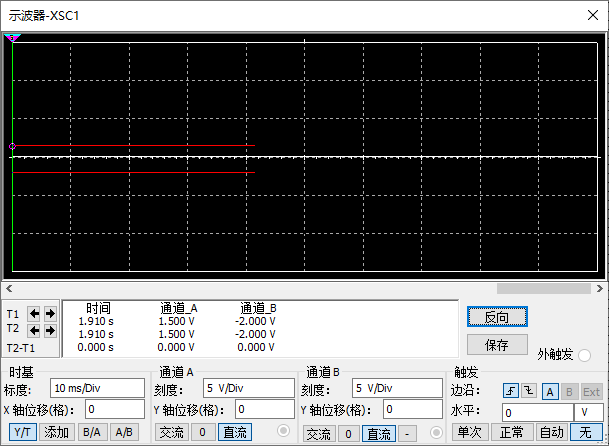This screenshot has height=446, width=609.
Task: Click trigger level unit V field
Action: point(588,413)
